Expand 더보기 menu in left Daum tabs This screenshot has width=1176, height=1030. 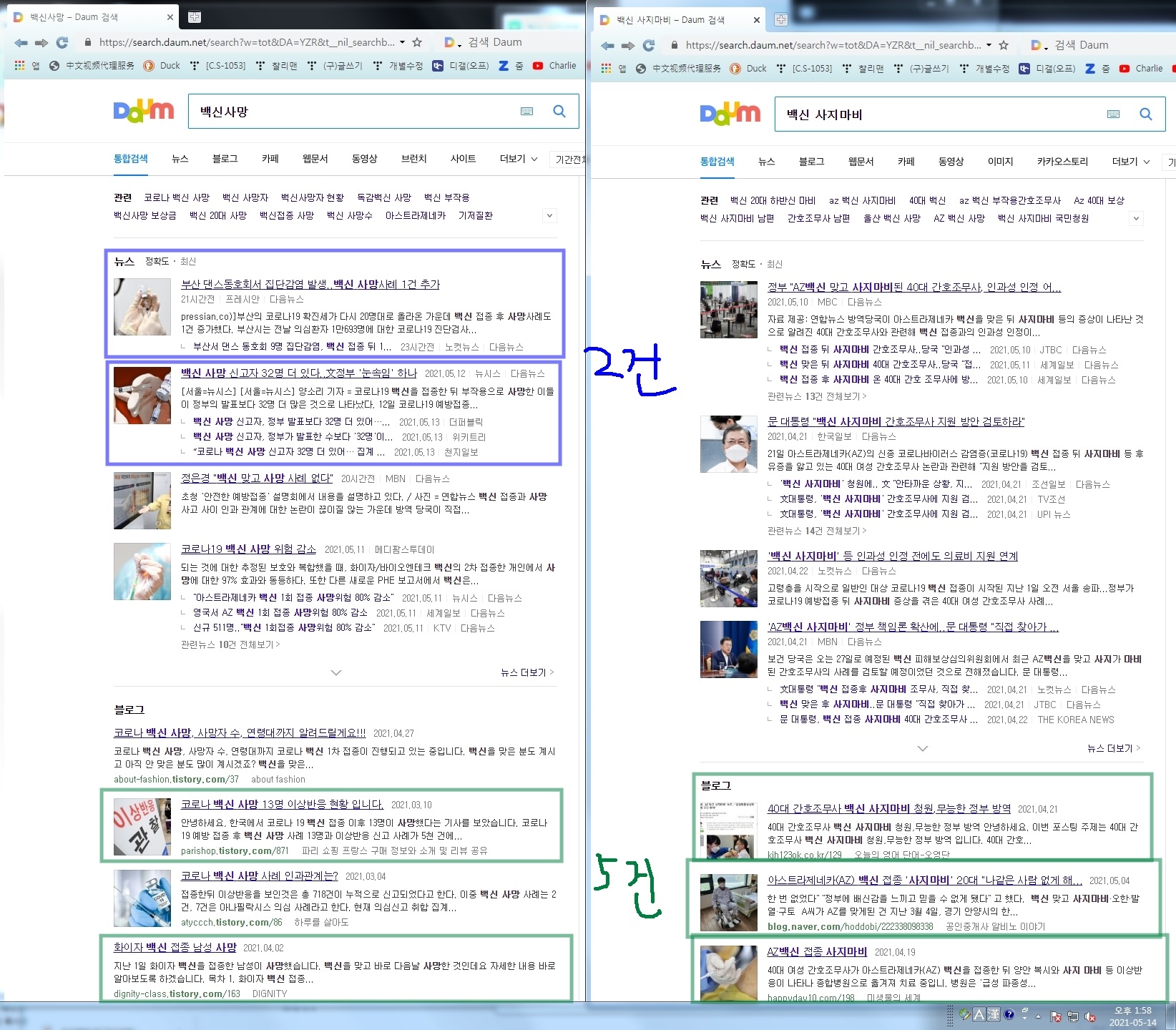519,159
